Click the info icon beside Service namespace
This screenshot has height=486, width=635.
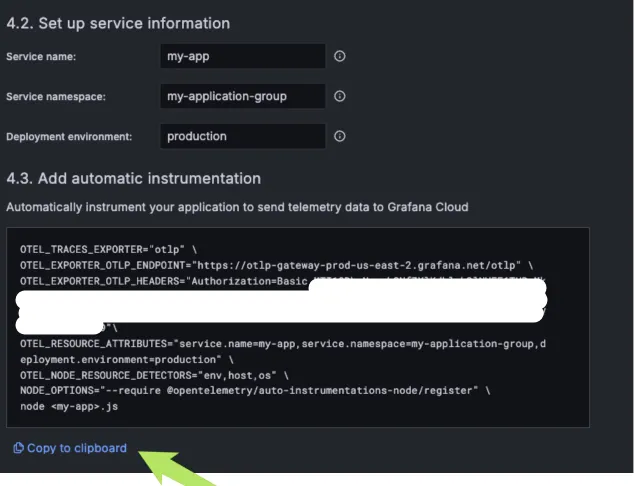tap(339, 97)
